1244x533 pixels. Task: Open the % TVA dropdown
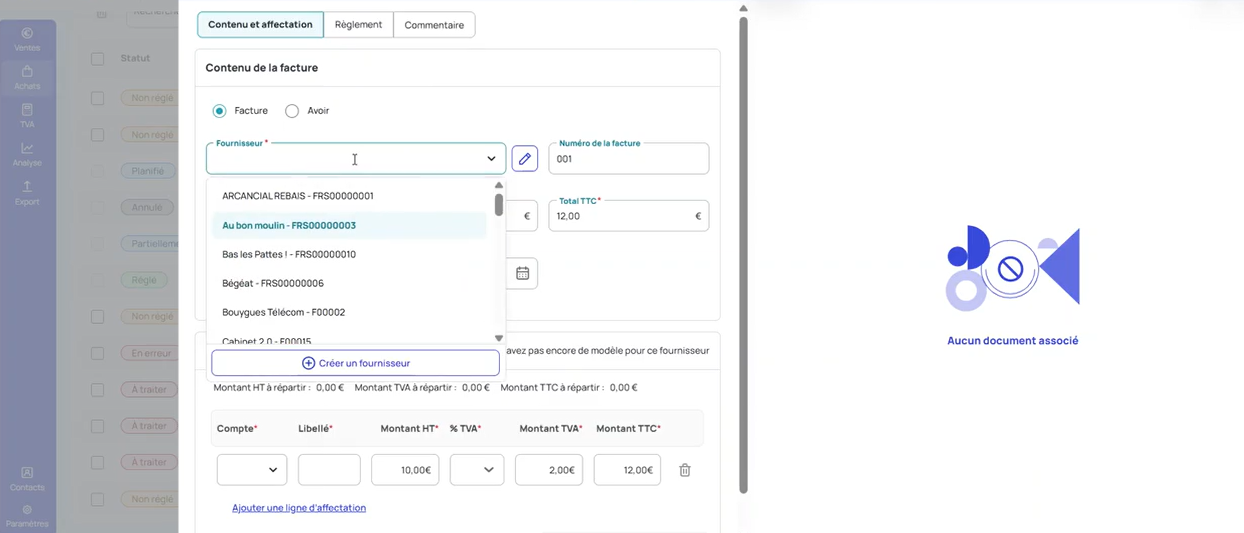477,470
